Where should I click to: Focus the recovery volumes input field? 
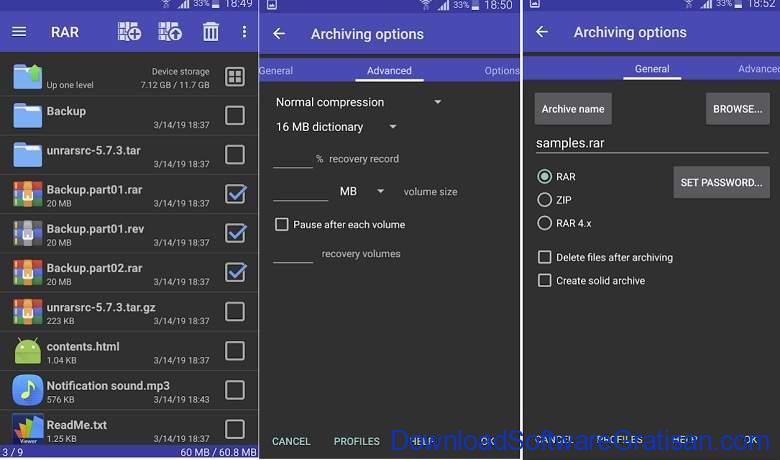click(293, 254)
